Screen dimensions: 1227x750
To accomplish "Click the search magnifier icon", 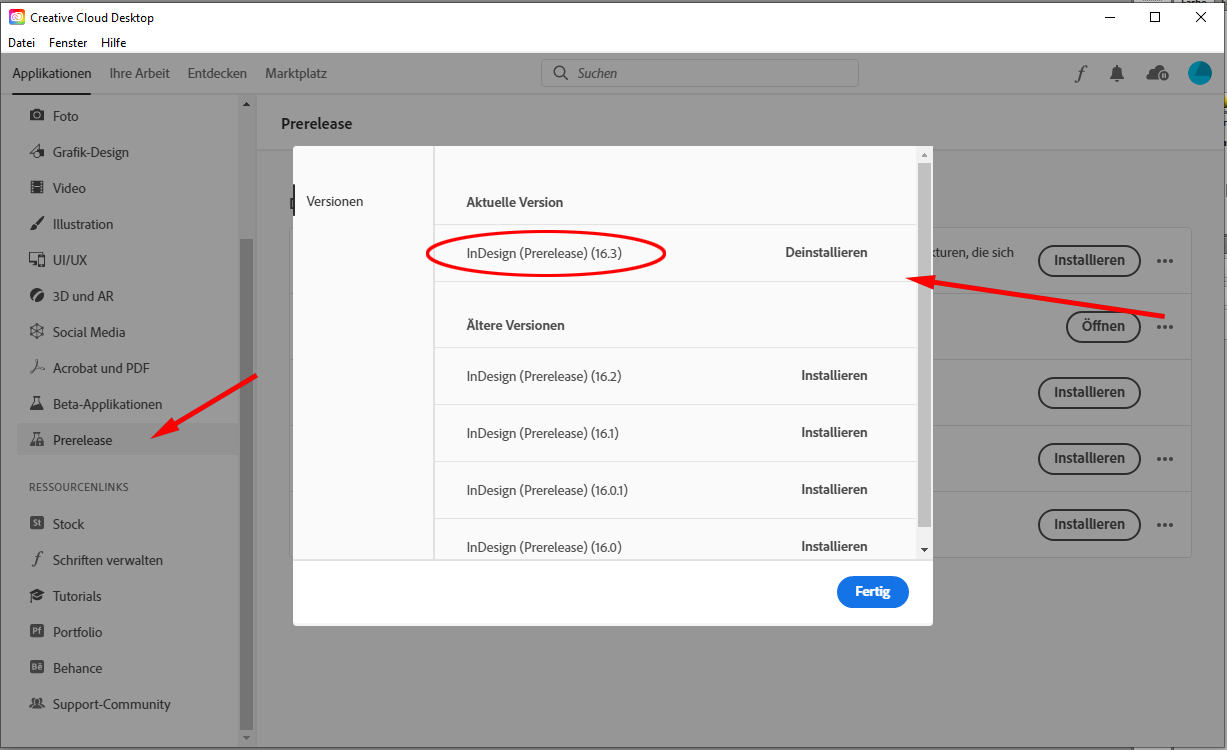I will click(x=561, y=73).
